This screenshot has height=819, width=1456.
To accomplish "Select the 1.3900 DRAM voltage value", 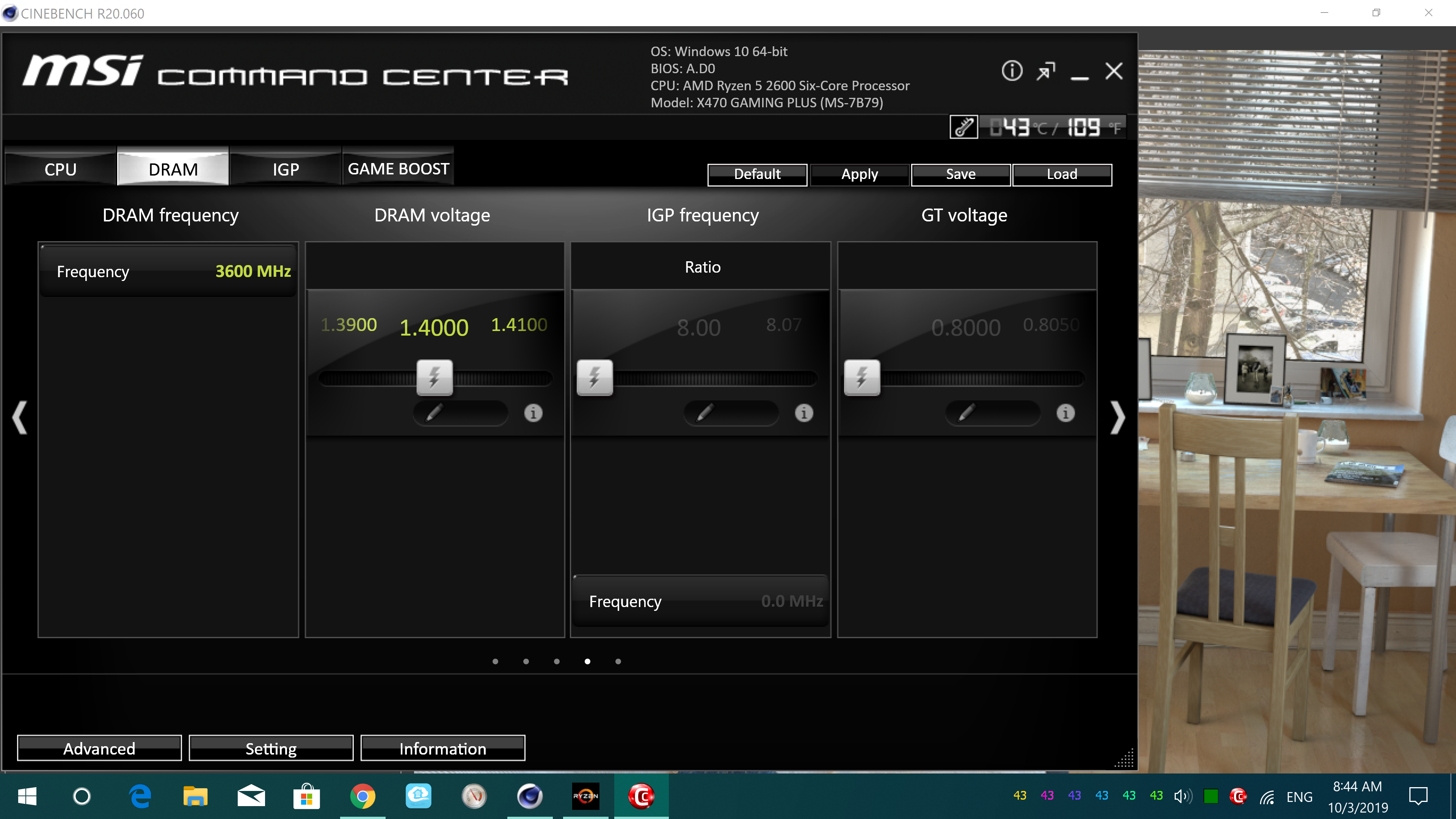I will click(x=348, y=325).
